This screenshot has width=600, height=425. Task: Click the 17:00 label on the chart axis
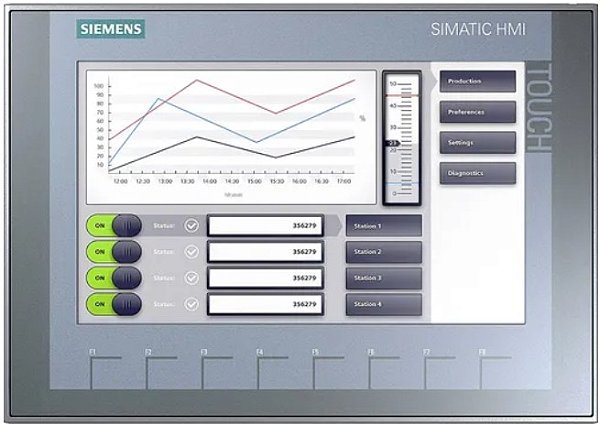point(344,181)
